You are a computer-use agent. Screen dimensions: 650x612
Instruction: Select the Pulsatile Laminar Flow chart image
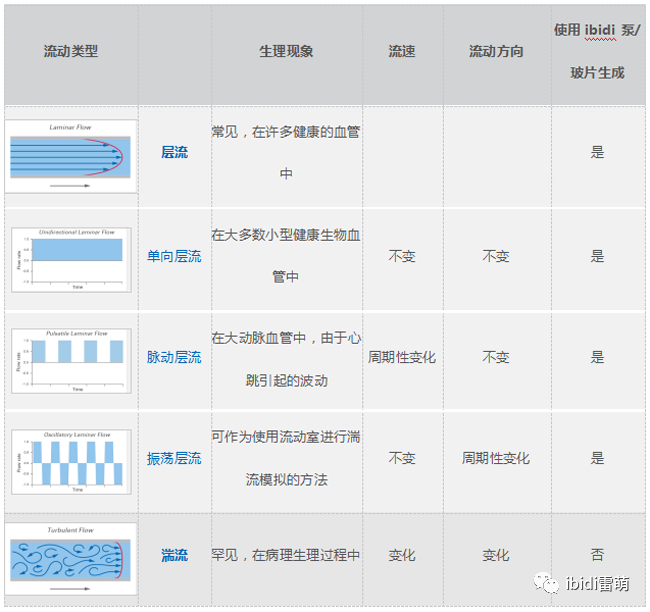click(x=70, y=358)
